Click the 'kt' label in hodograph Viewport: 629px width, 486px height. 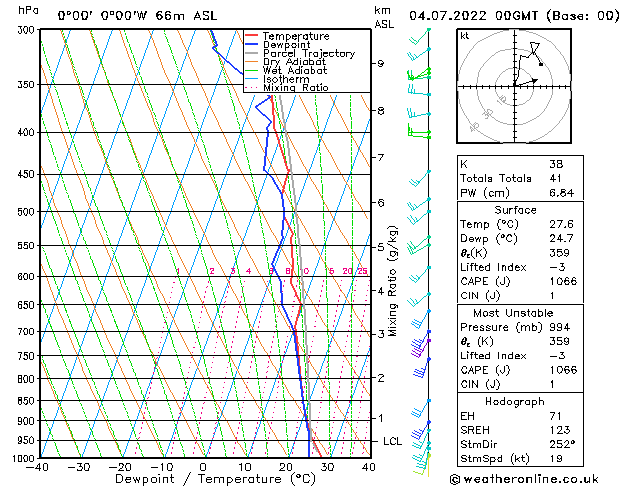coord(465,36)
